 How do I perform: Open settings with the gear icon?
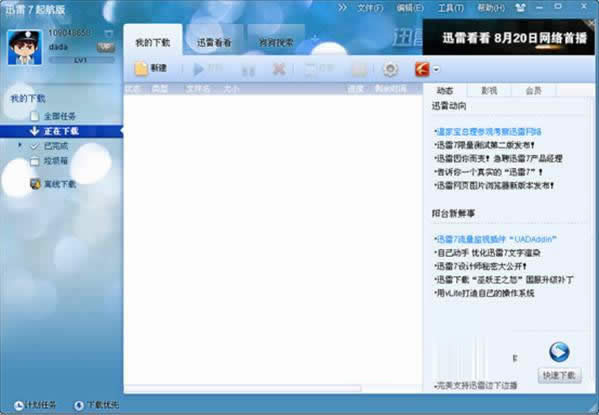tap(390, 70)
